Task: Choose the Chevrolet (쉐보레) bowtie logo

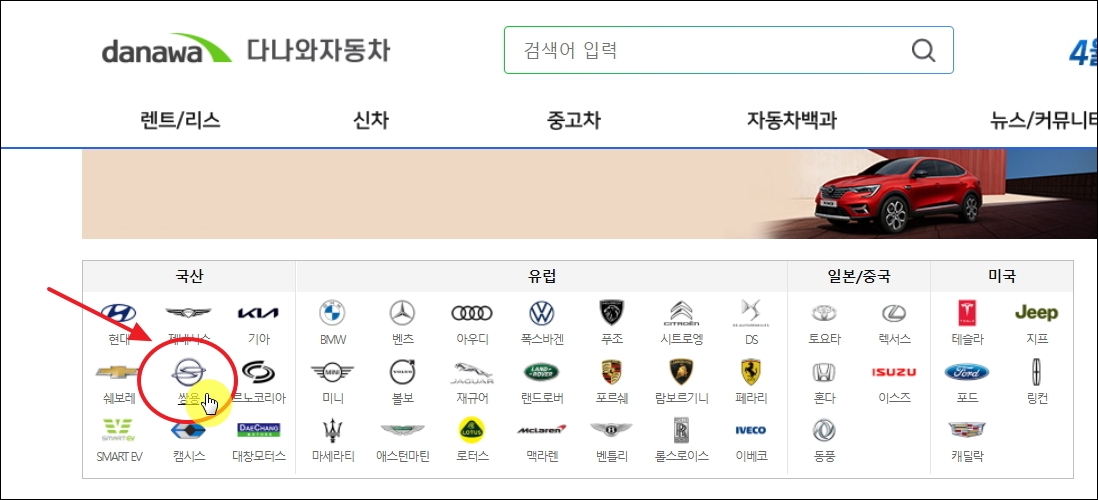Action: tap(118, 372)
